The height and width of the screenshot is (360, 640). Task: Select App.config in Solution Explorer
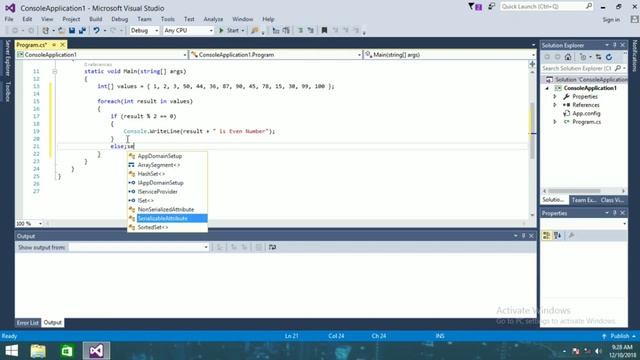[586, 113]
